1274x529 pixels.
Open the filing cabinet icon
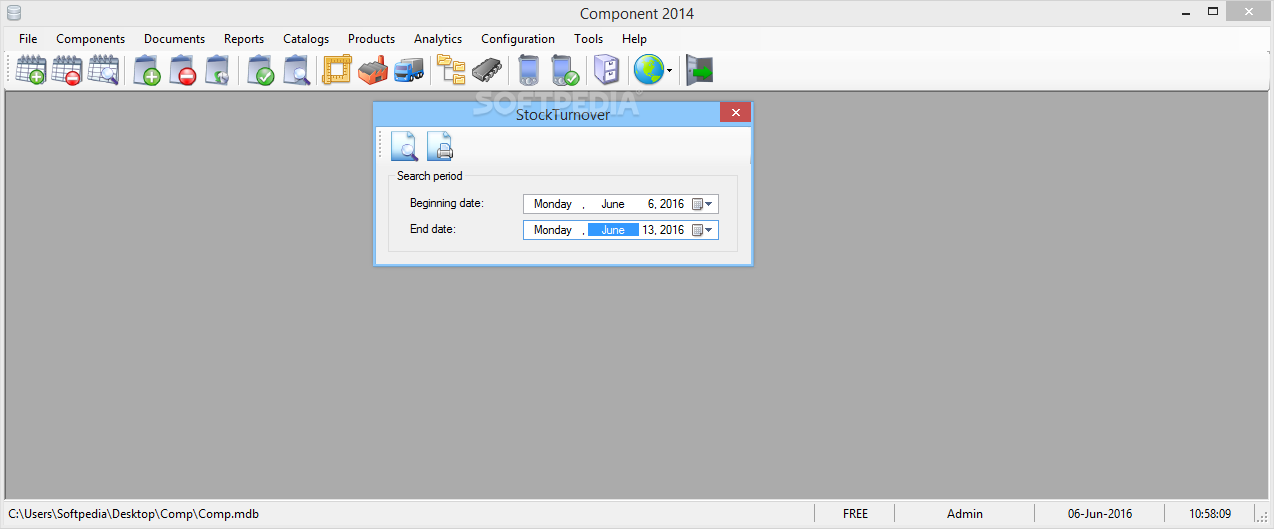click(x=607, y=71)
